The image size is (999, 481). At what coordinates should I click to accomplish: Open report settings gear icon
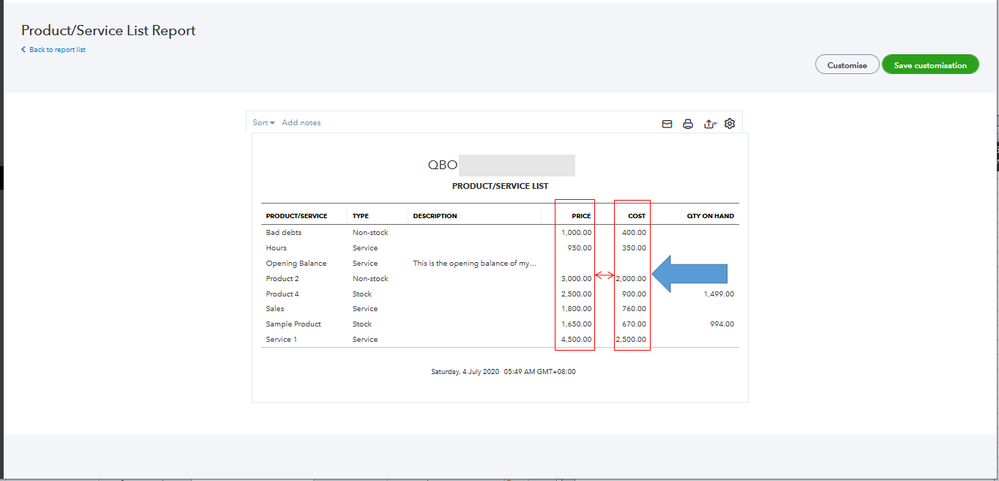coord(730,124)
